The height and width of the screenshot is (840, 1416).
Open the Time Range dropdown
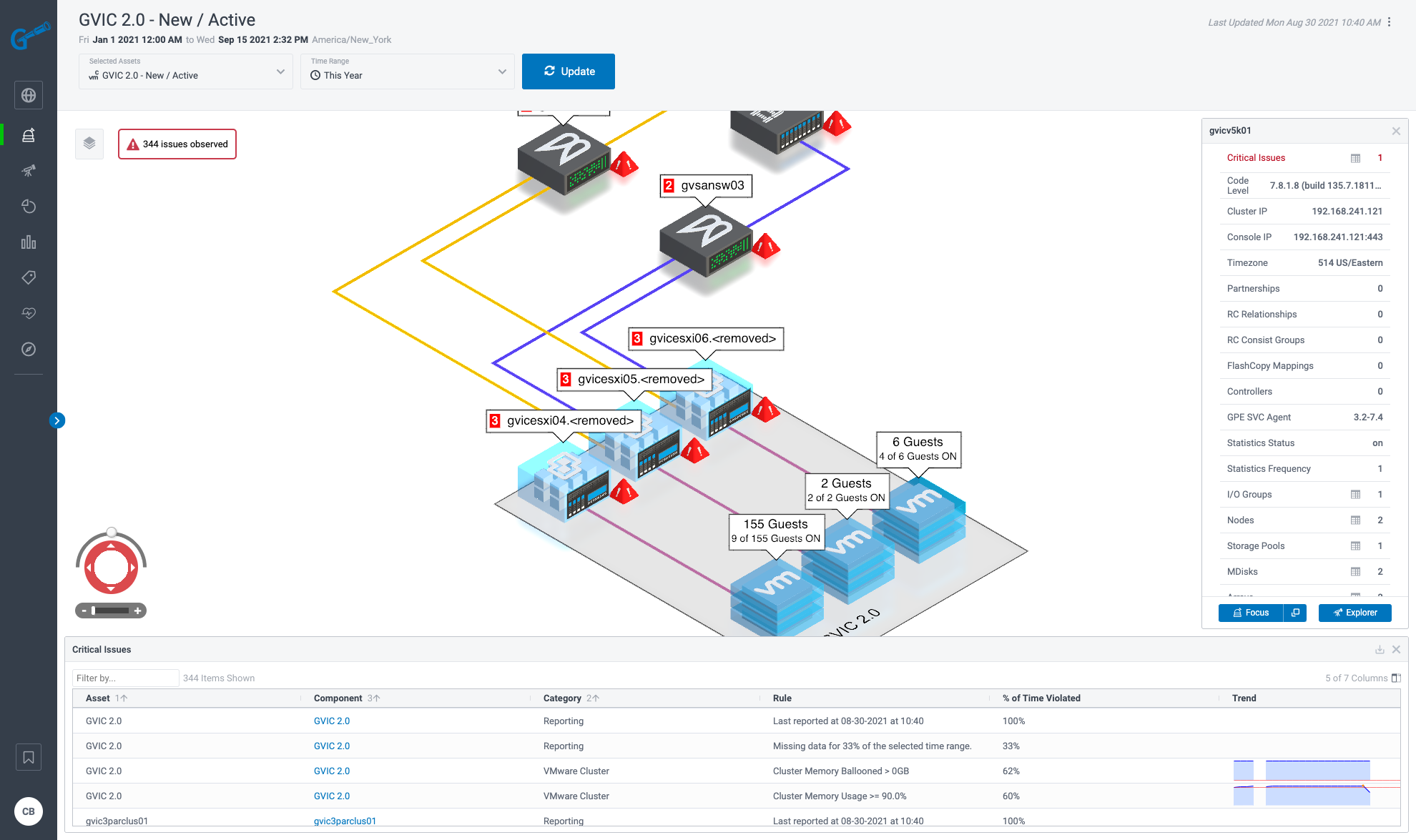point(408,71)
